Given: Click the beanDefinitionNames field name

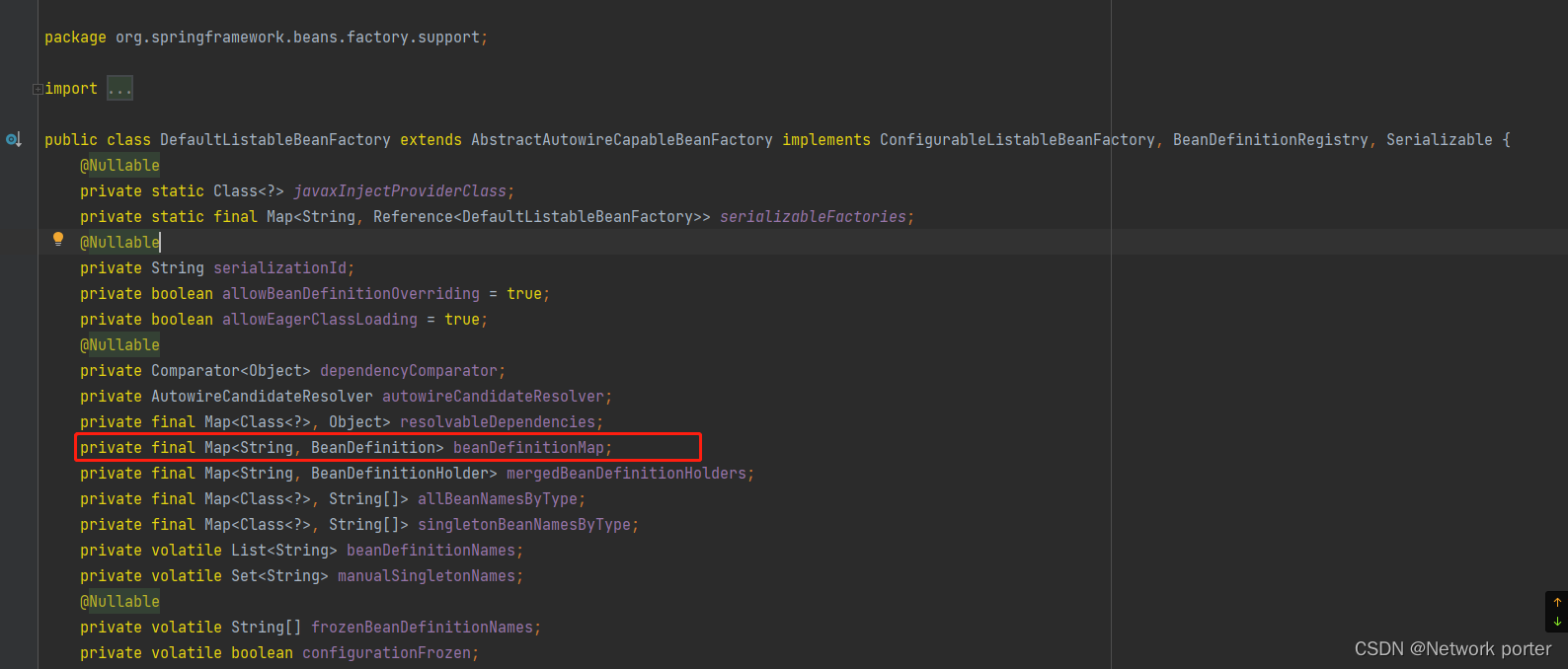Looking at the screenshot, I should [x=431, y=551].
